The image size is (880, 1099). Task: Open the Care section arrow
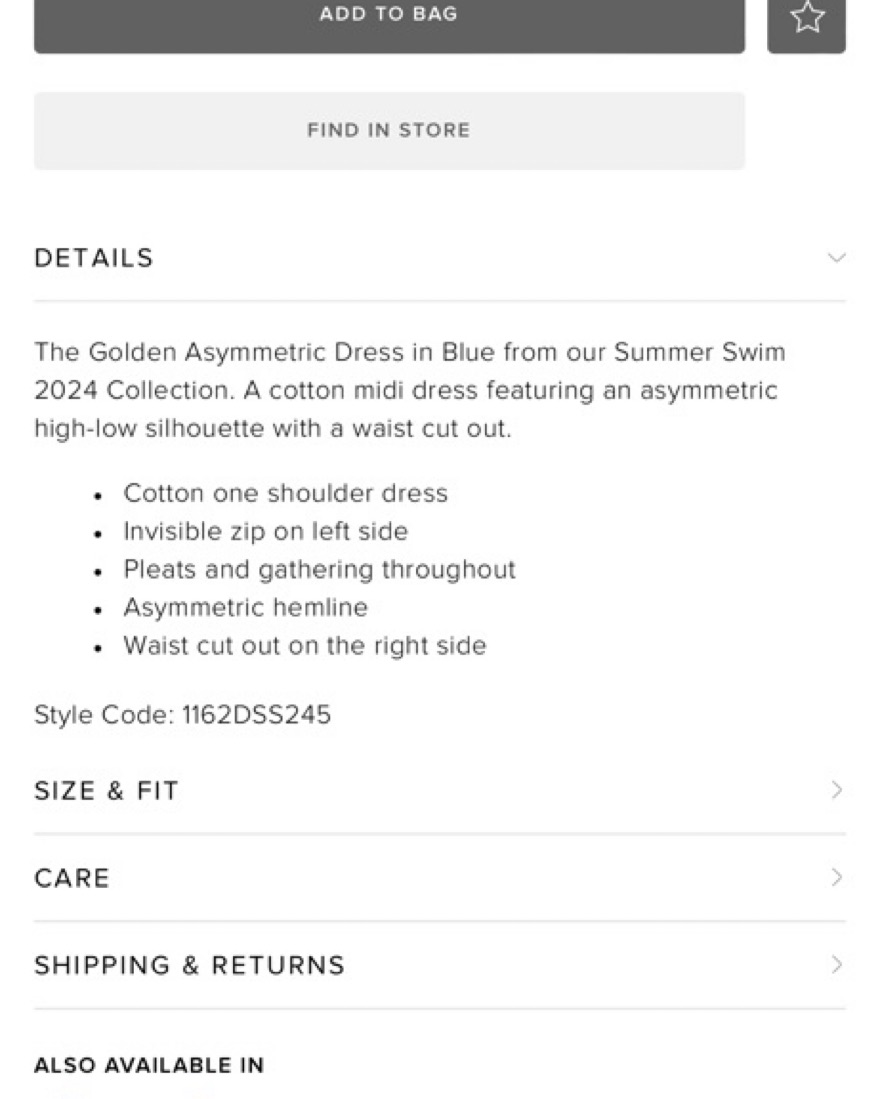pos(836,877)
